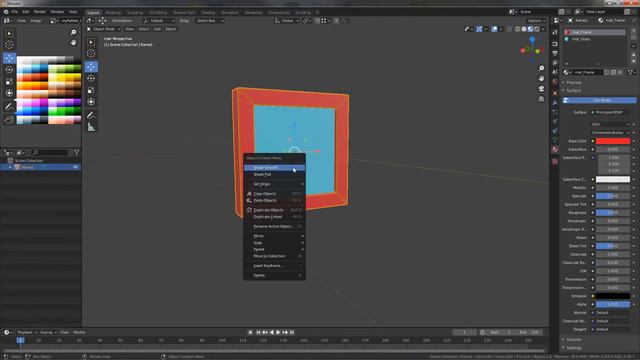Select the mat_Glass material slot
This screenshot has width=640, height=360.
click(595, 39)
